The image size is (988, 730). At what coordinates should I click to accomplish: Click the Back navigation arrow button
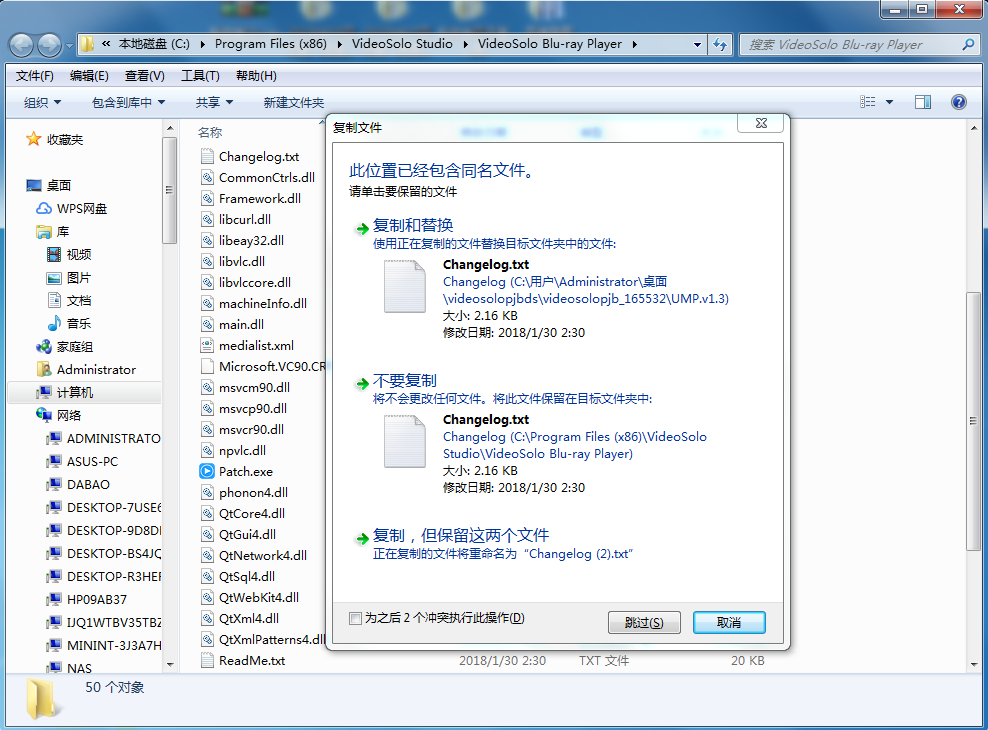[21, 45]
